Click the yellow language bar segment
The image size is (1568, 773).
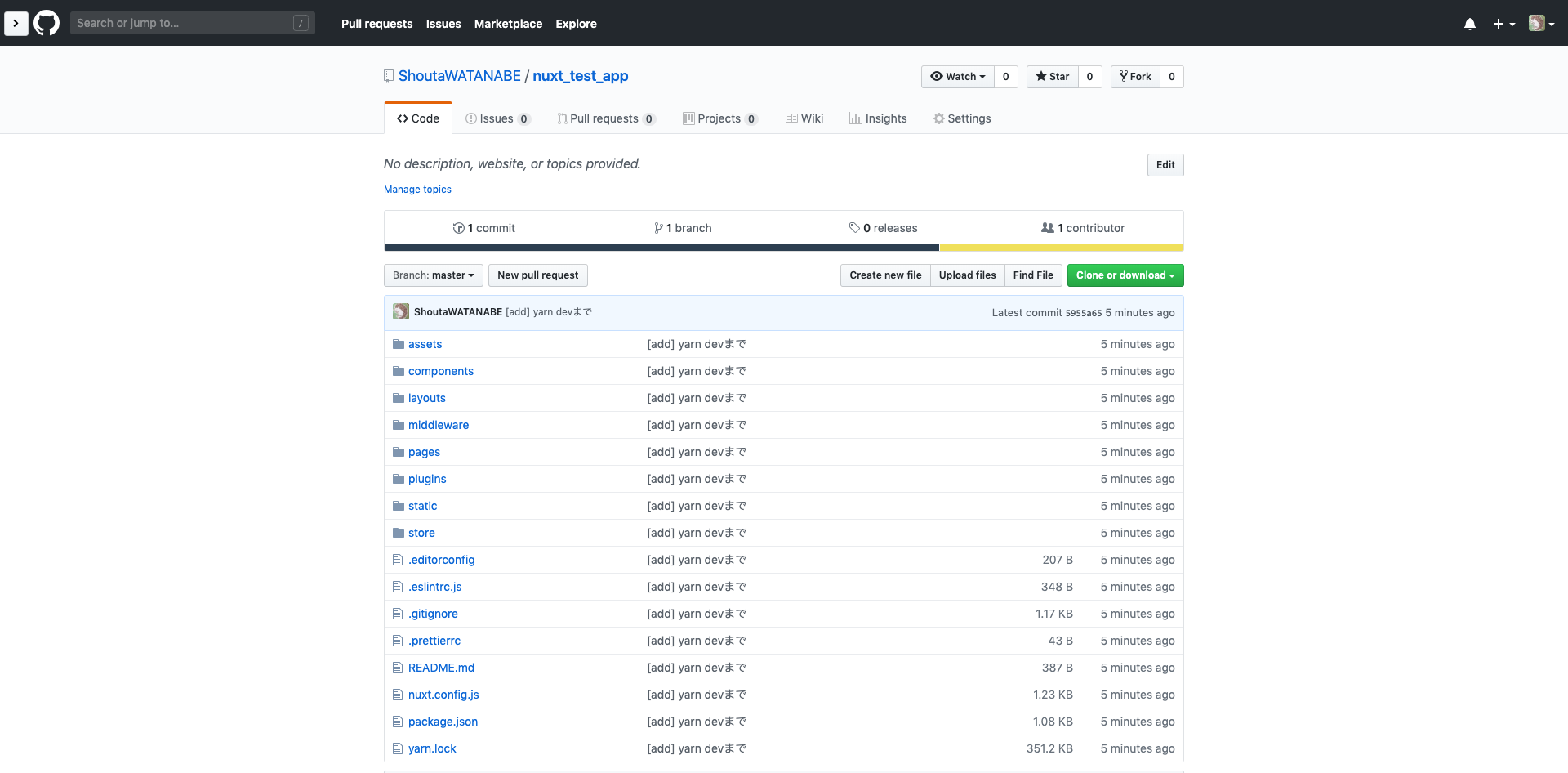1062,248
